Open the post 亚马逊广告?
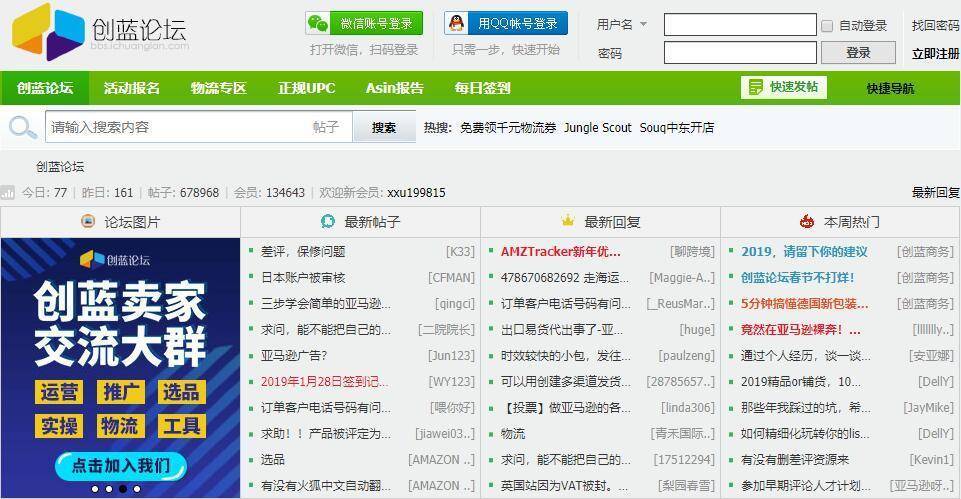Viewport: 961px width, 499px height. point(294,356)
